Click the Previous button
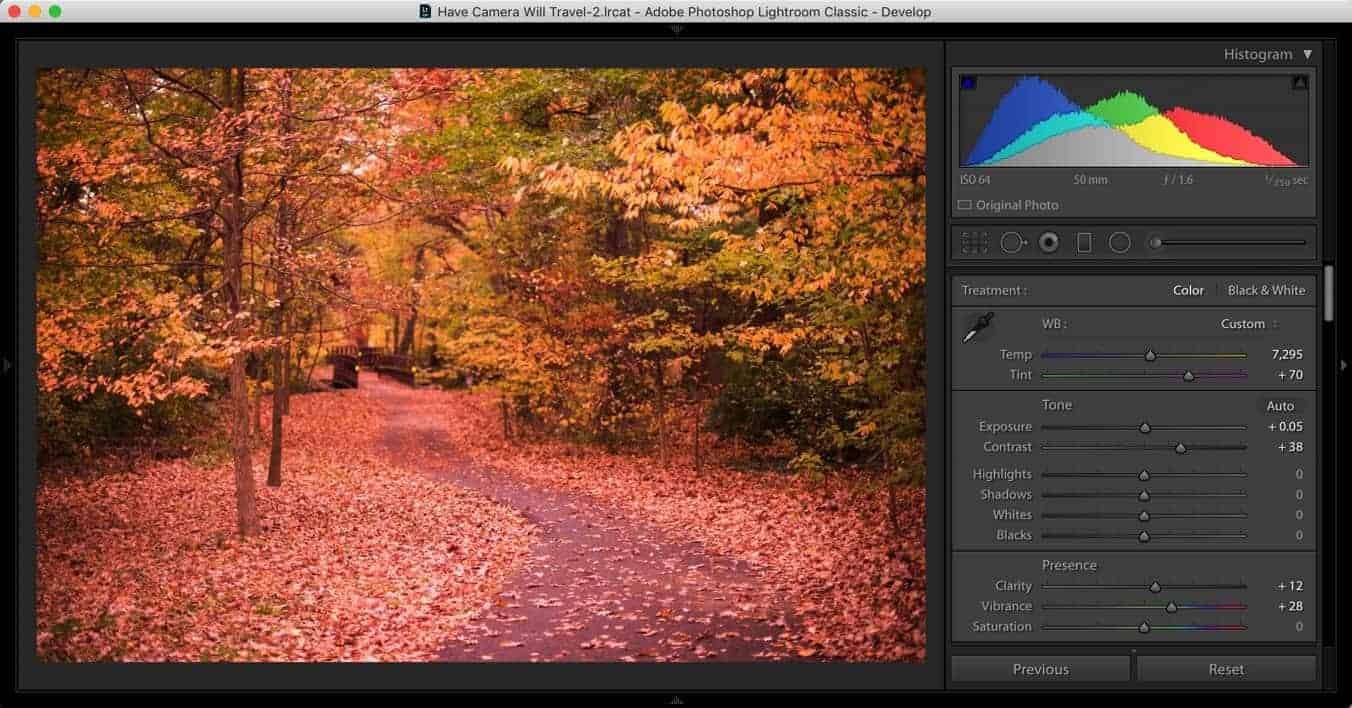This screenshot has height=708, width=1352. 1040,669
